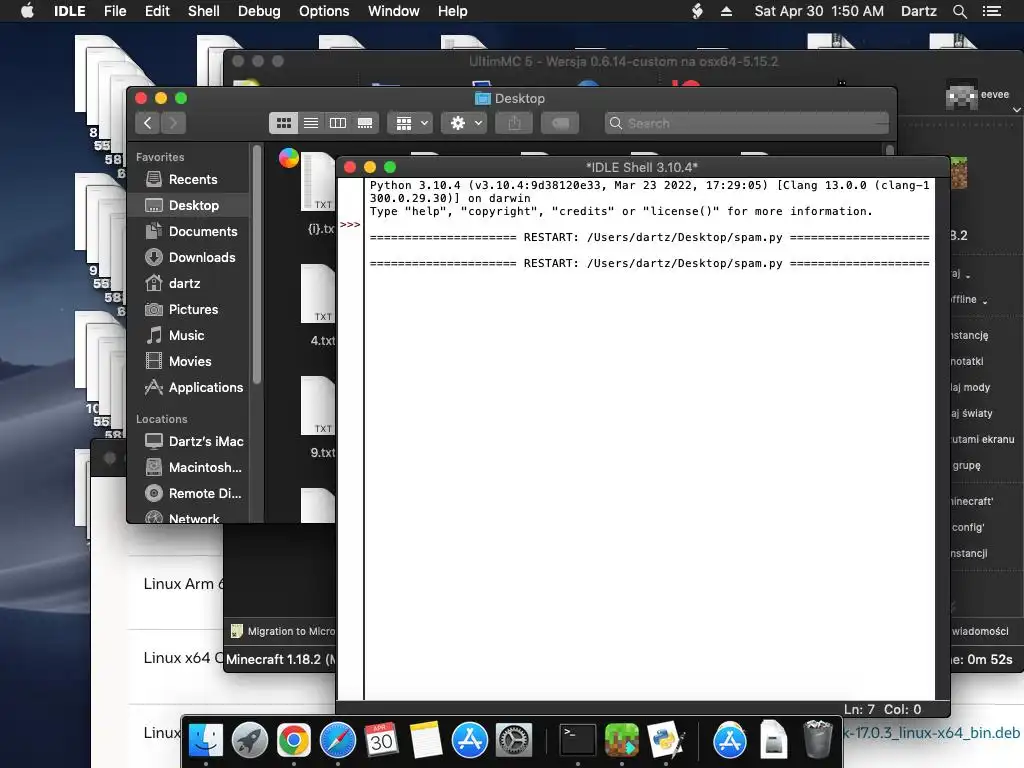The width and height of the screenshot is (1024, 768).
Task: Open the Debug menu
Action: coord(259,11)
